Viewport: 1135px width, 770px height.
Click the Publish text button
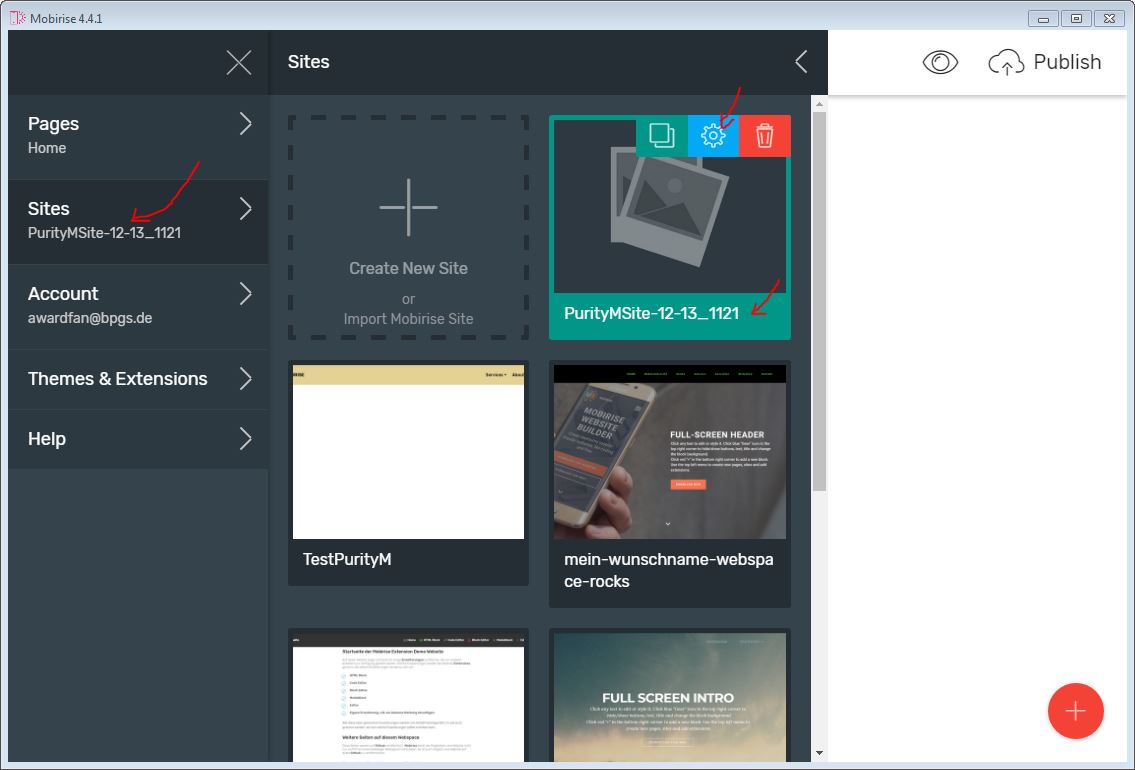point(1067,62)
